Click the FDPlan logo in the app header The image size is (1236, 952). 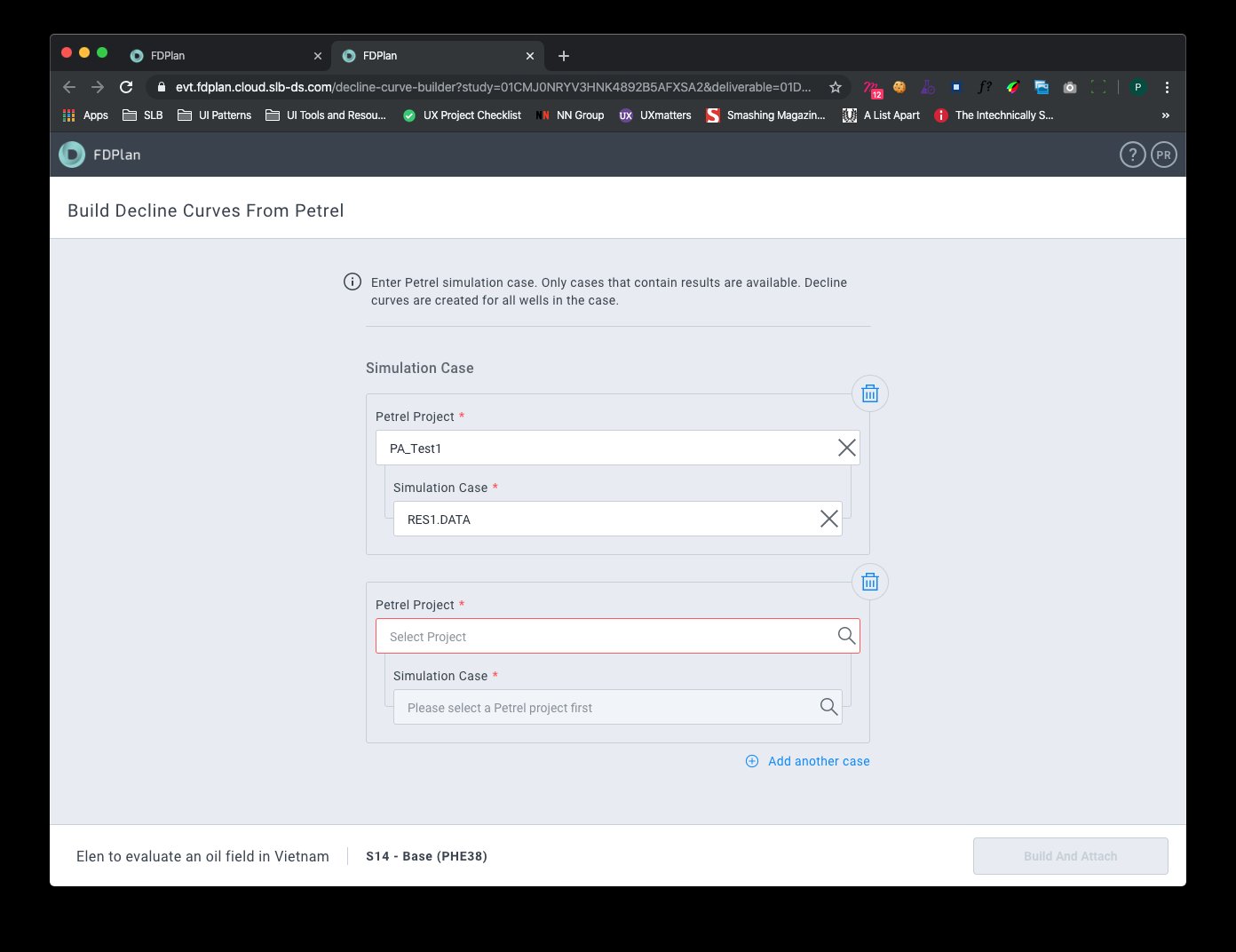(x=72, y=155)
